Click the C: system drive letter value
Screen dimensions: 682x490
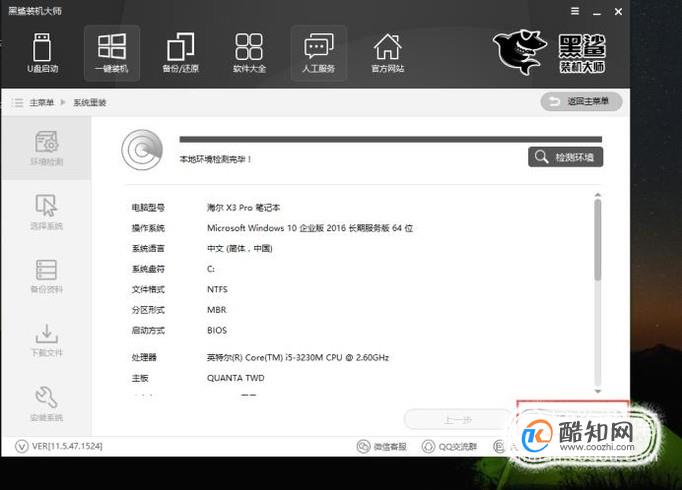point(211,269)
